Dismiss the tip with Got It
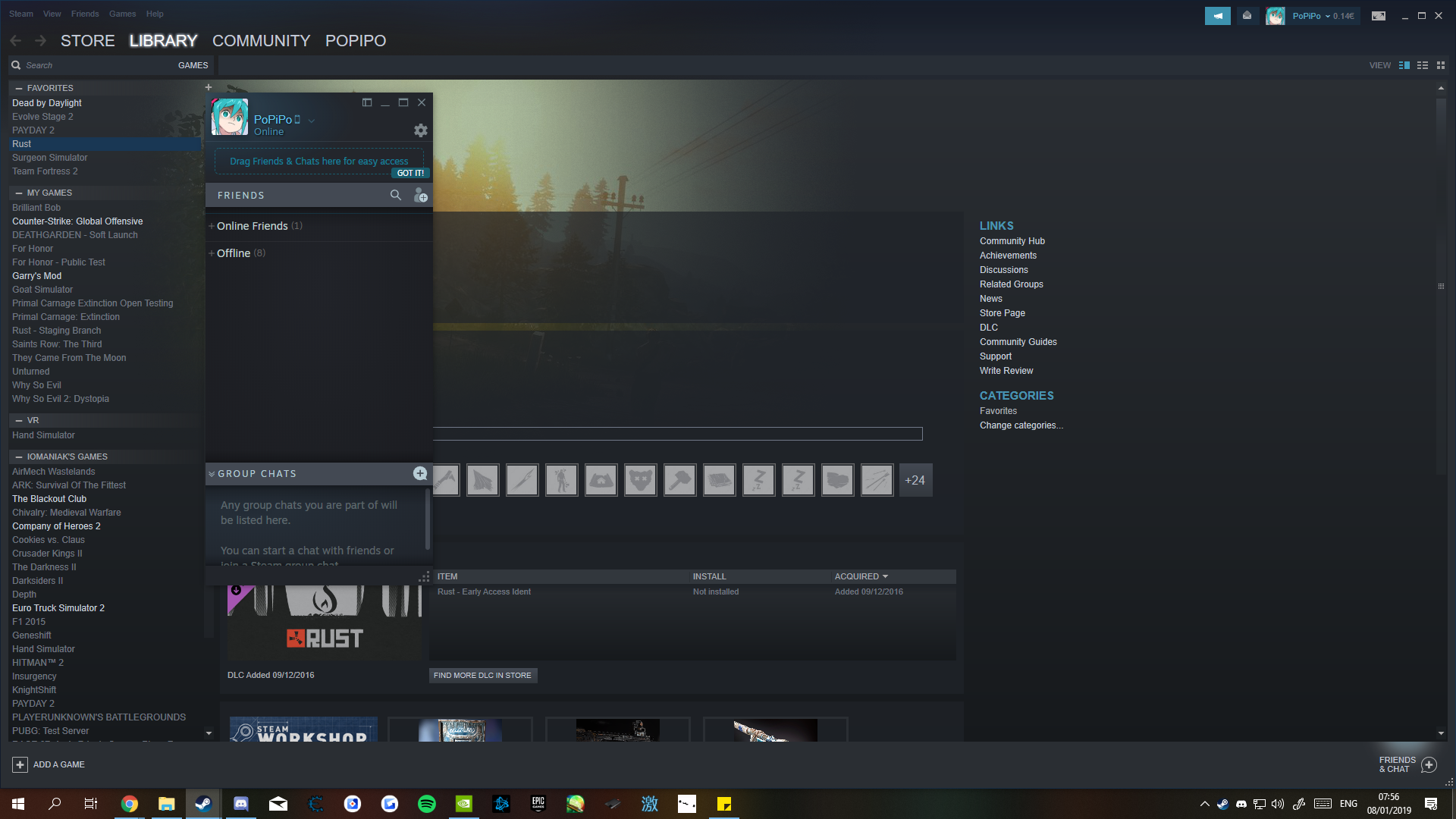 click(410, 173)
